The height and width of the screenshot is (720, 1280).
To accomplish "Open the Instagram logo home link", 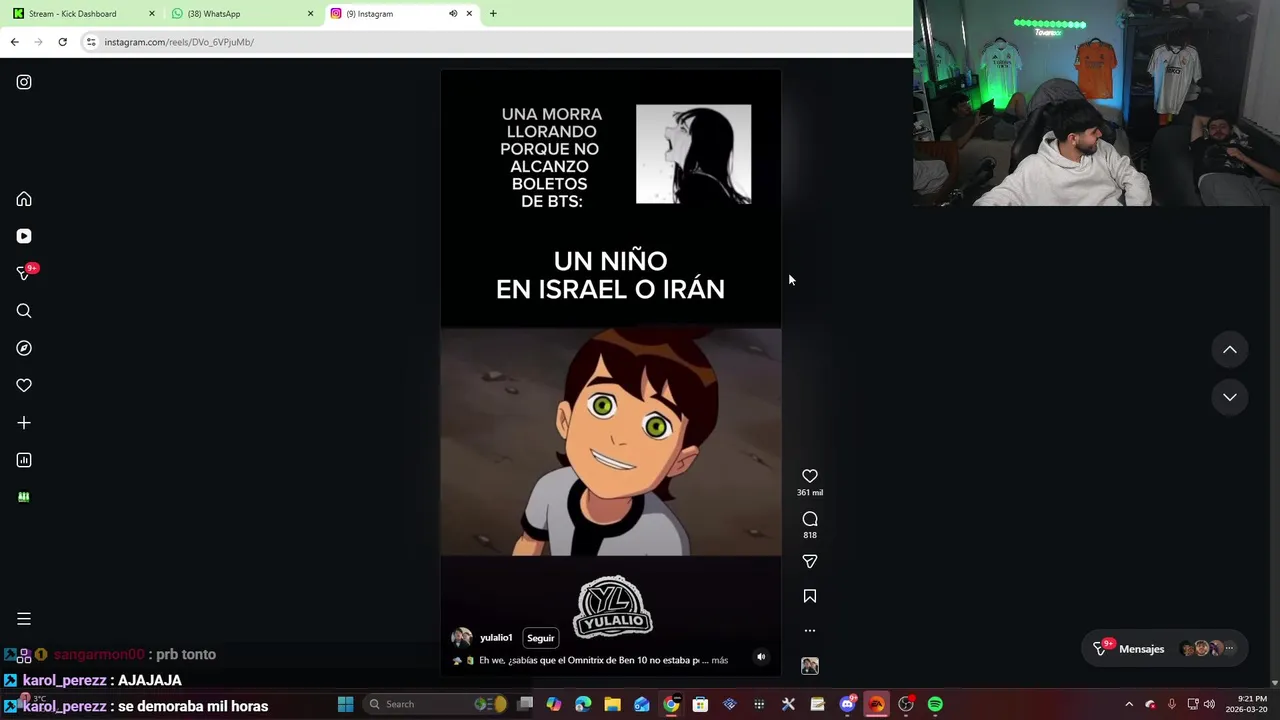I will [x=24, y=82].
